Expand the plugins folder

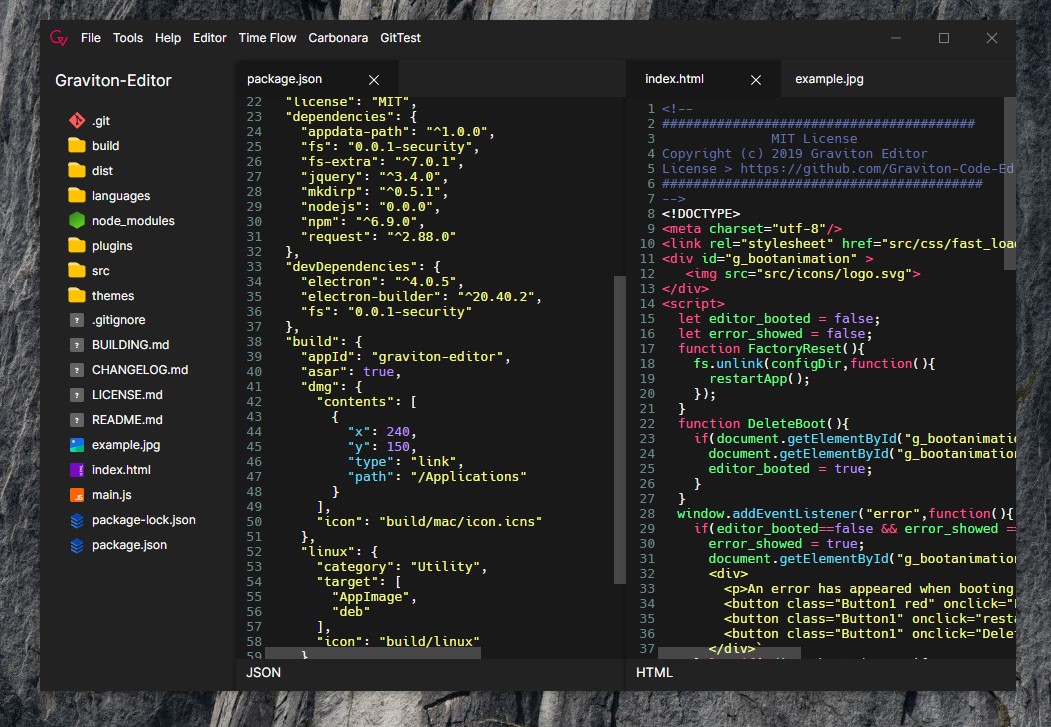[x=76, y=245]
